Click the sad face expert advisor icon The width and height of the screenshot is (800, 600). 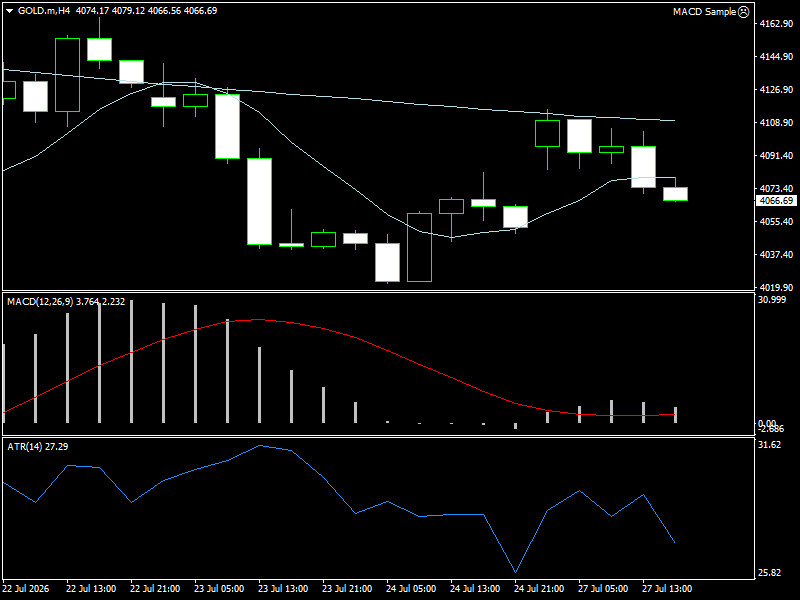click(744, 12)
